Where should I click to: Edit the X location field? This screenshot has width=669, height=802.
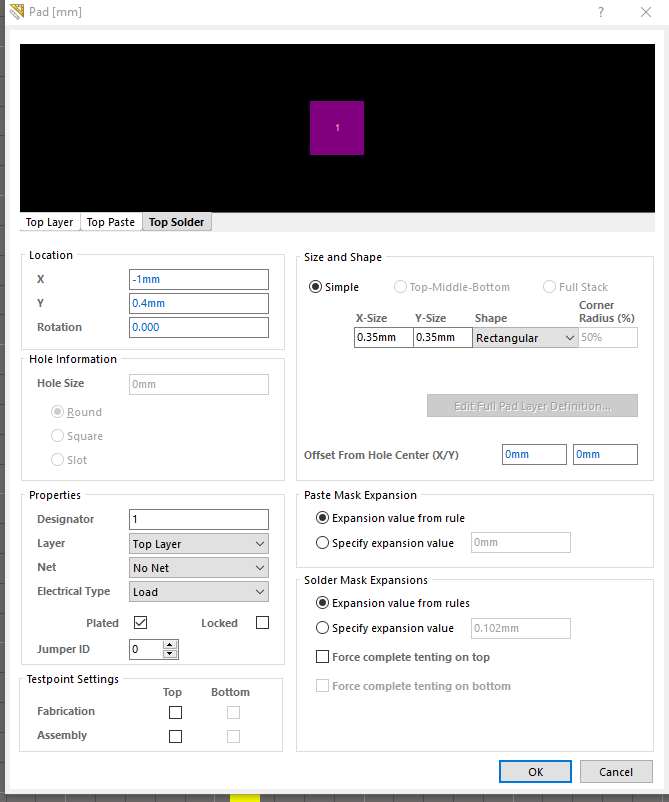pyautogui.click(x=199, y=279)
